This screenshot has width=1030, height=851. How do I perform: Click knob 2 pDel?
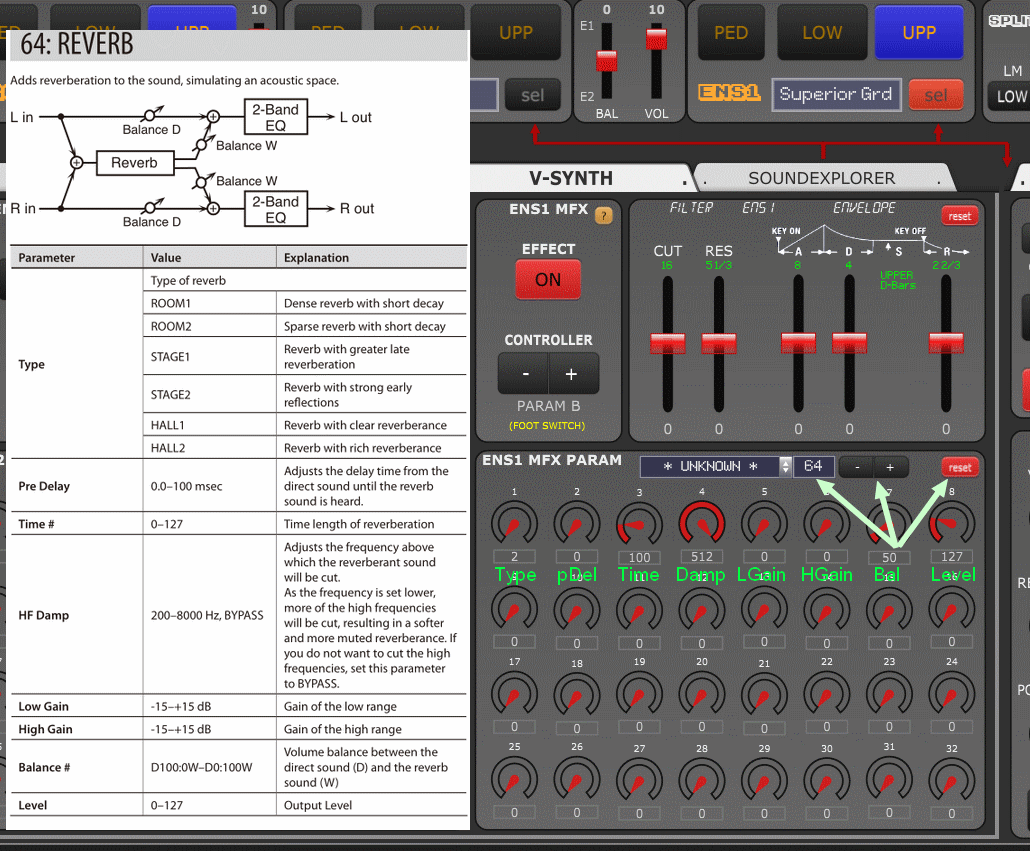tap(577, 525)
